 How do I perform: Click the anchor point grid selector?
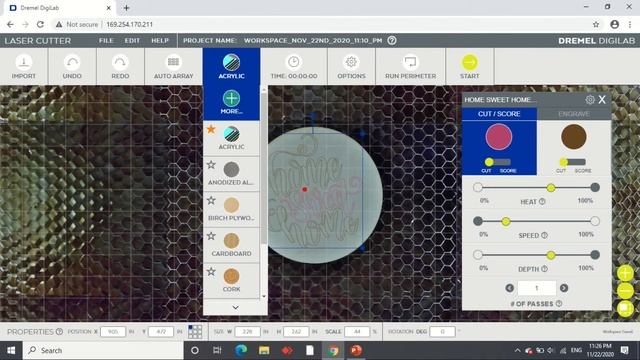195,331
